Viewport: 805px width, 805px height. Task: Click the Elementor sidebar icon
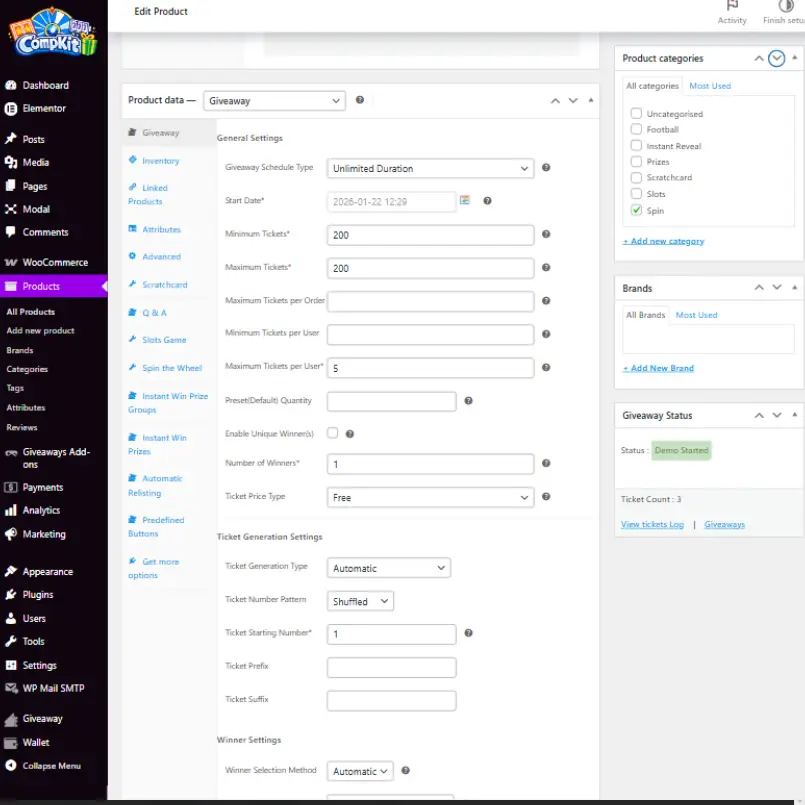click(11, 109)
